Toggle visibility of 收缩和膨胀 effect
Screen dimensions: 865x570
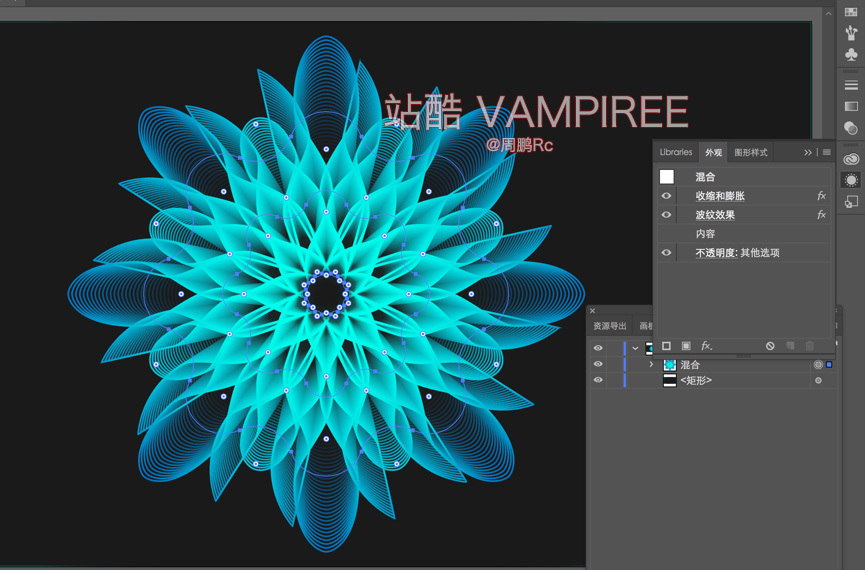pyautogui.click(x=666, y=196)
